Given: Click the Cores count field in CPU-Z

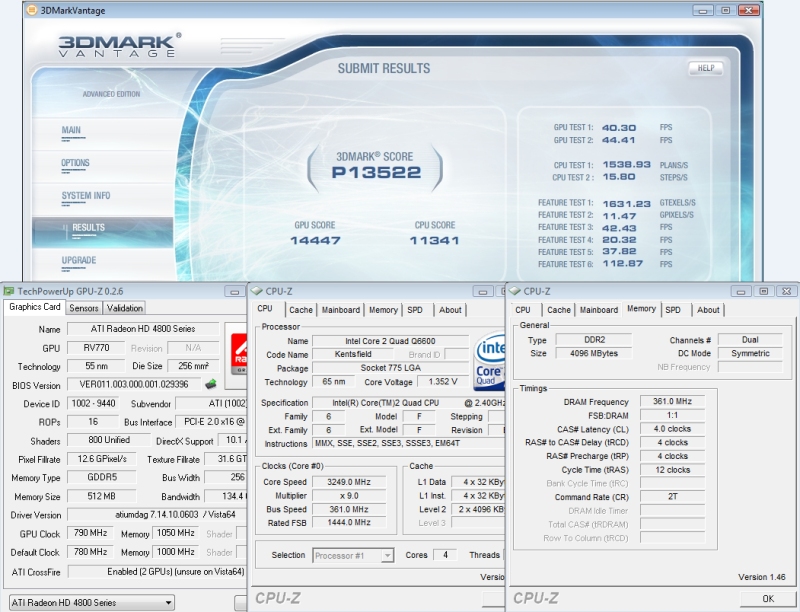Looking at the screenshot, I should click(x=445, y=555).
